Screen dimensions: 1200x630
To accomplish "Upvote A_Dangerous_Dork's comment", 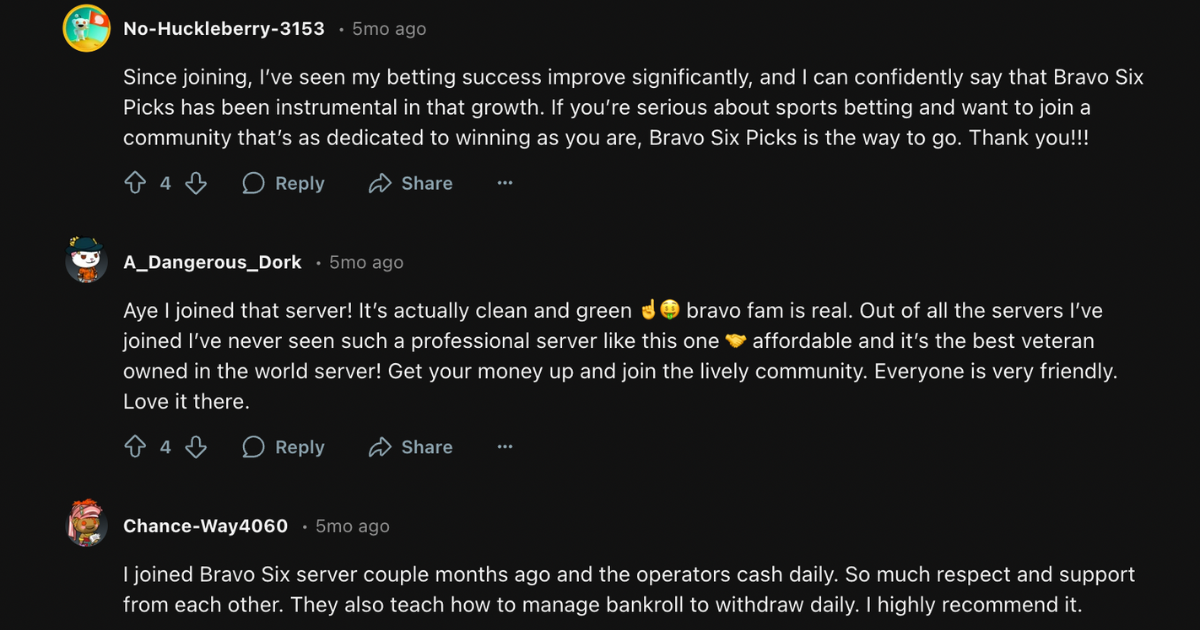I will pos(136,447).
